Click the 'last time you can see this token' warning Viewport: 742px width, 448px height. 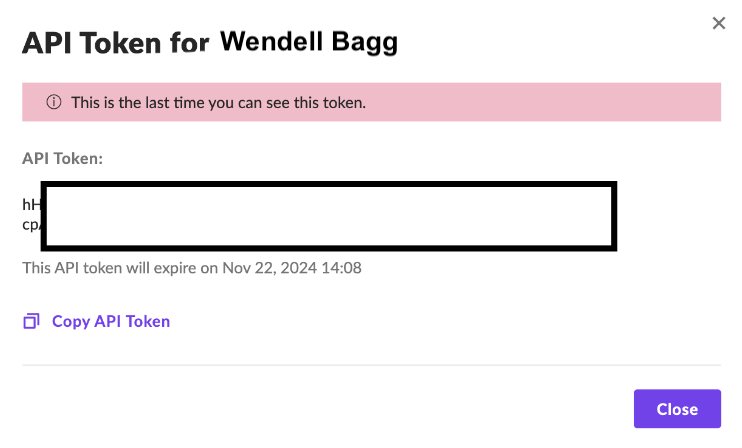(218, 103)
